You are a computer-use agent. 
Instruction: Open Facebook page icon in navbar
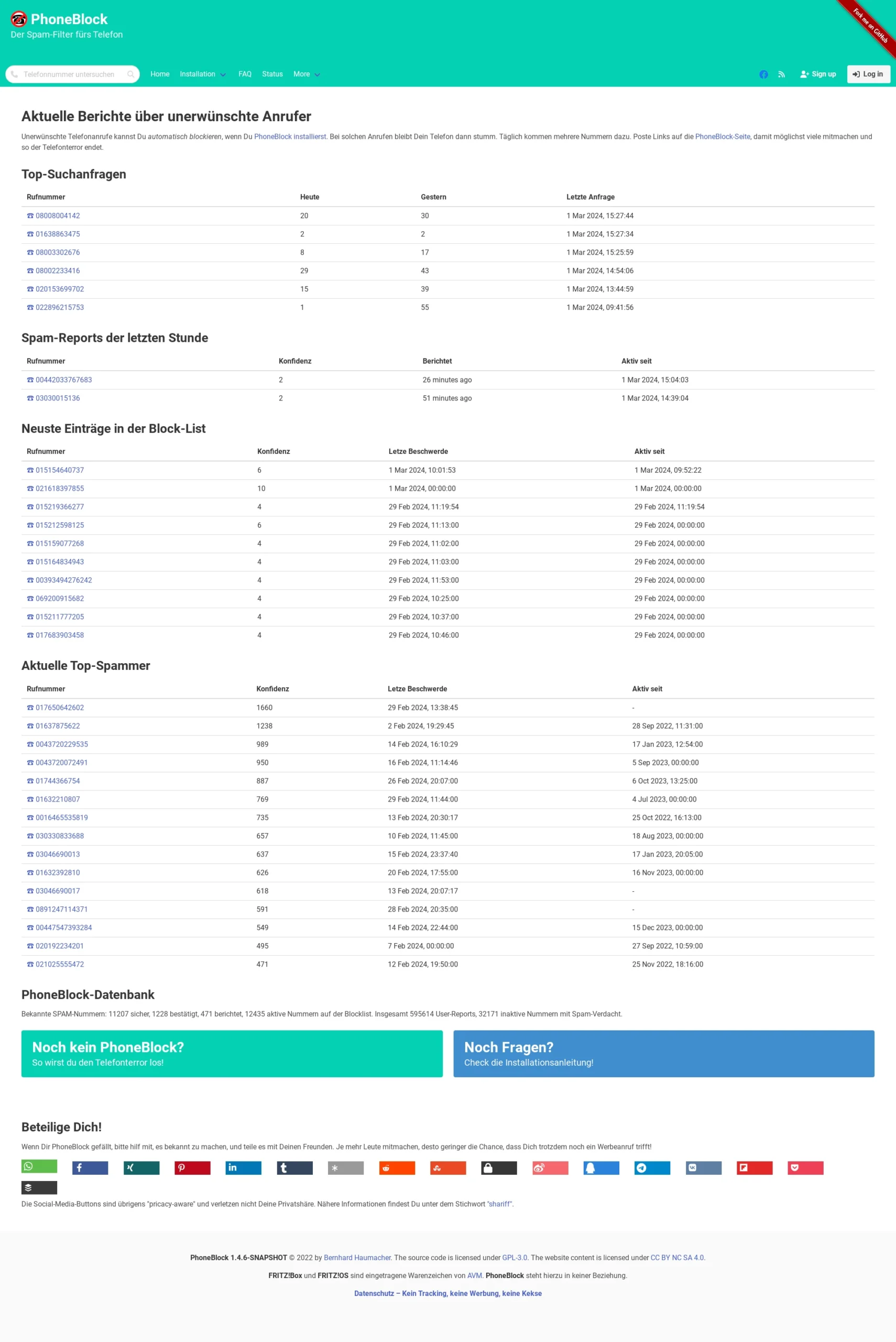click(x=763, y=74)
